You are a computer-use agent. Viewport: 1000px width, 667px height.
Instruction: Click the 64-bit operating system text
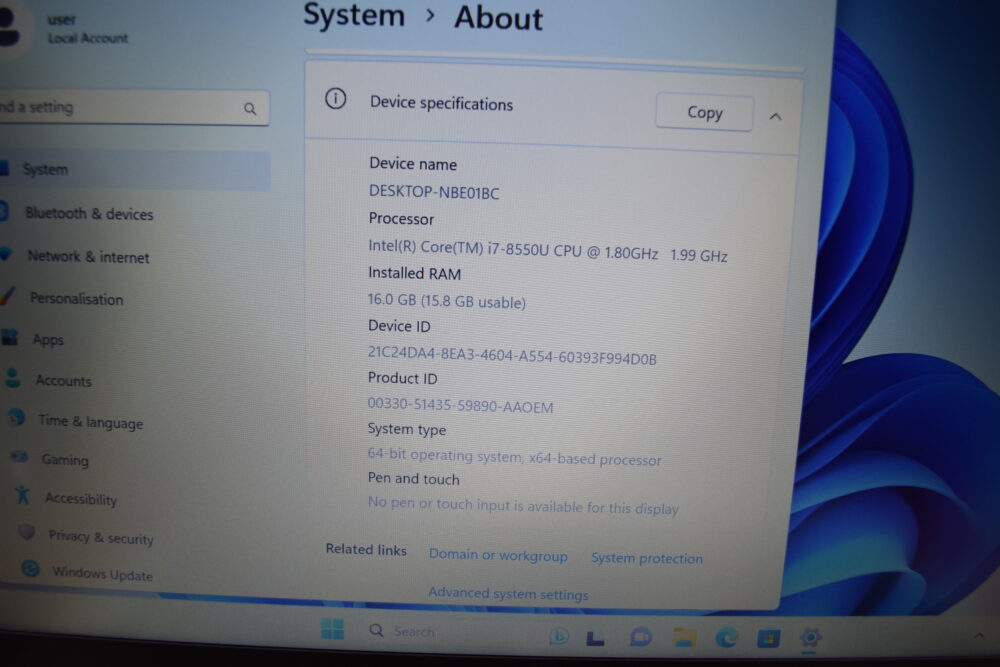coord(514,457)
